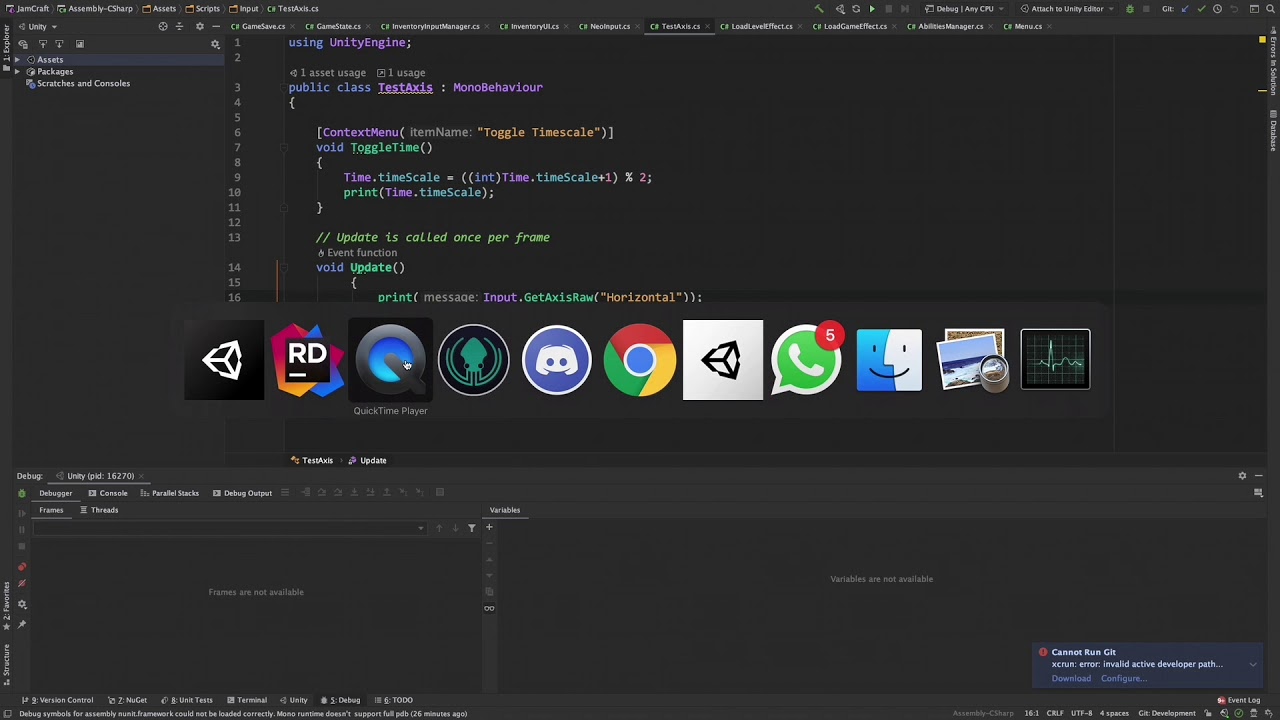Screen dimensions: 1280x720
Task: Open Search Everywhere magnifier icon
Action: pos(1271,9)
